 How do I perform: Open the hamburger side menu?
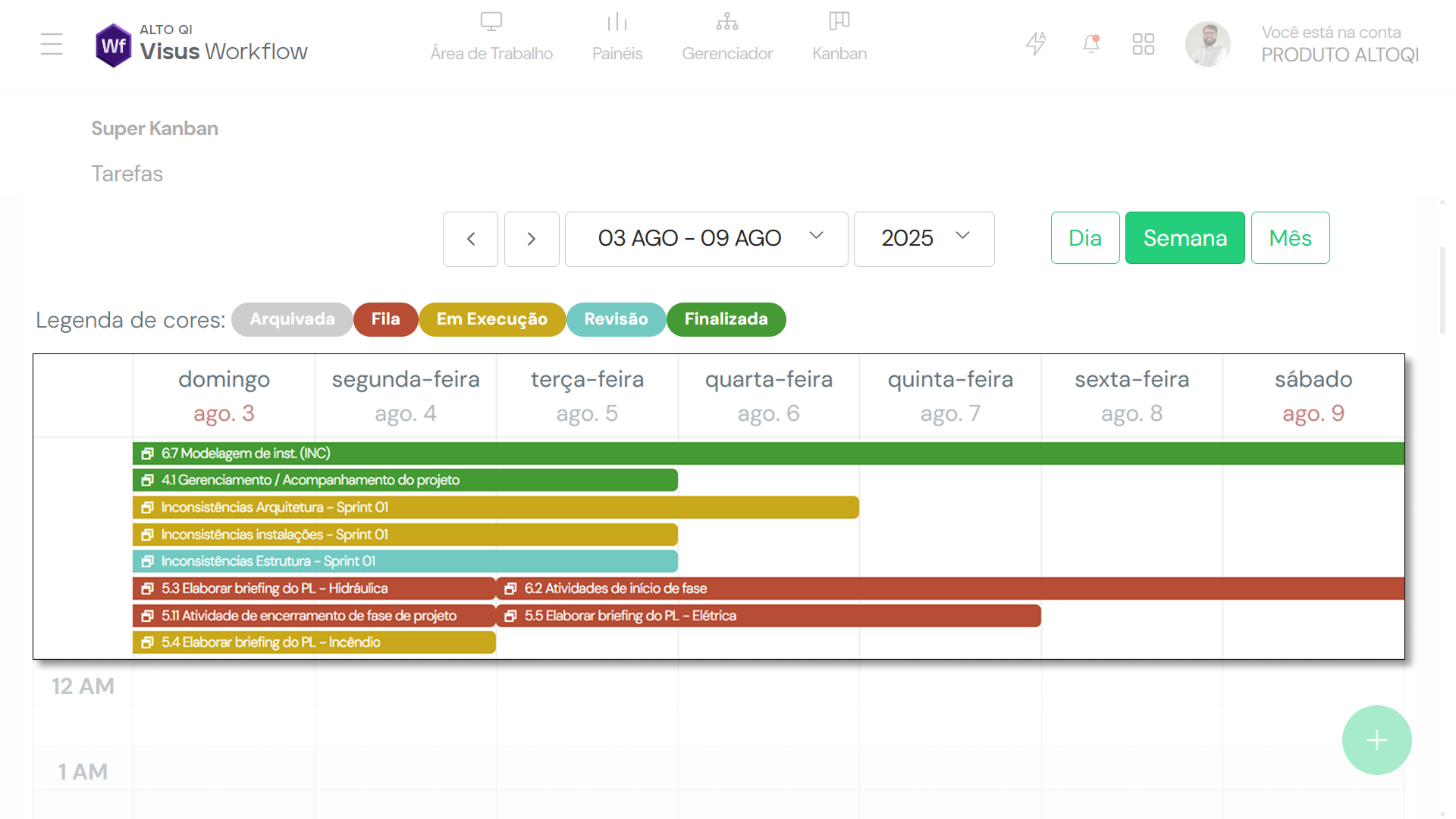click(52, 44)
